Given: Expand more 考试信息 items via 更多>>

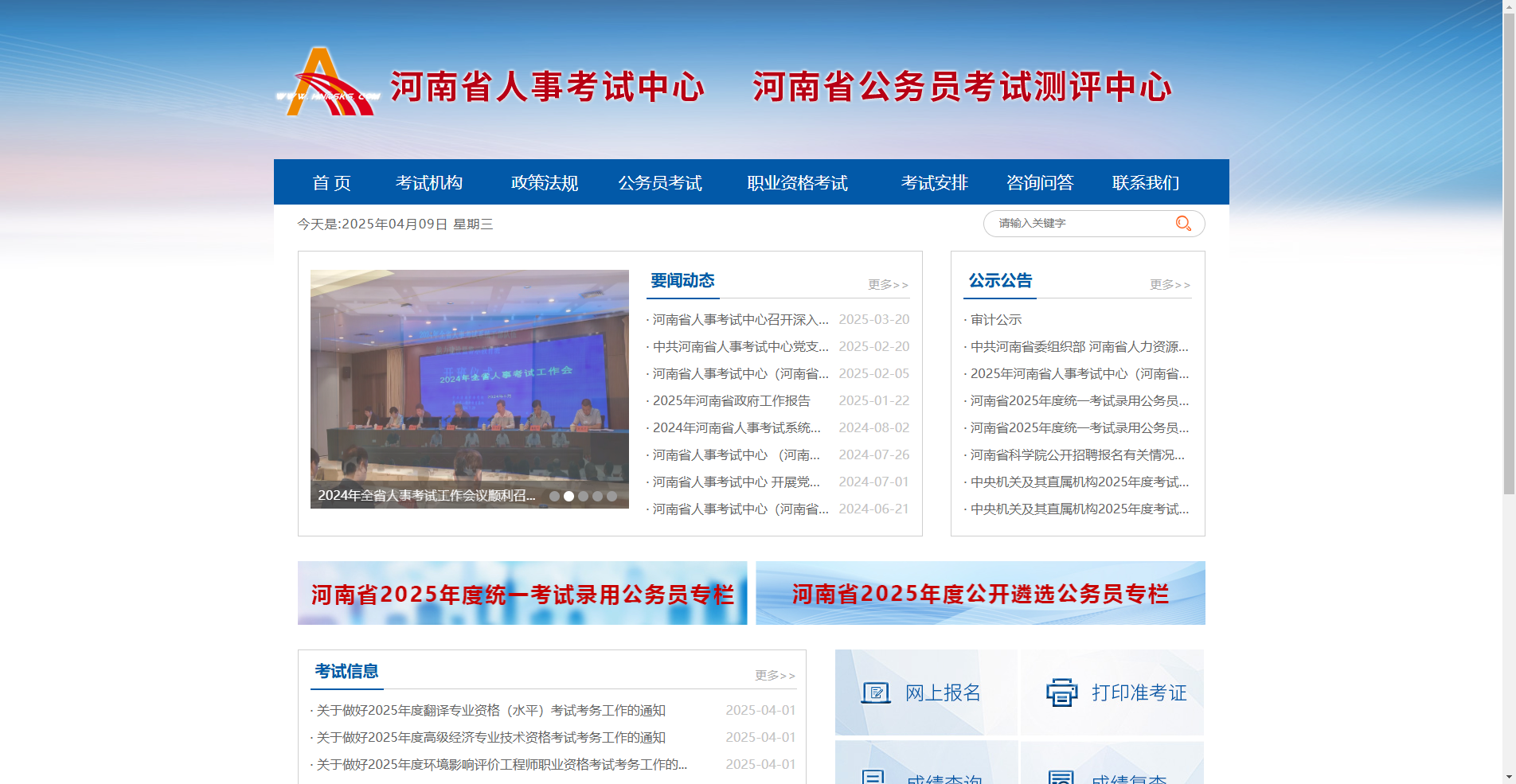Looking at the screenshot, I should coord(774,675).
